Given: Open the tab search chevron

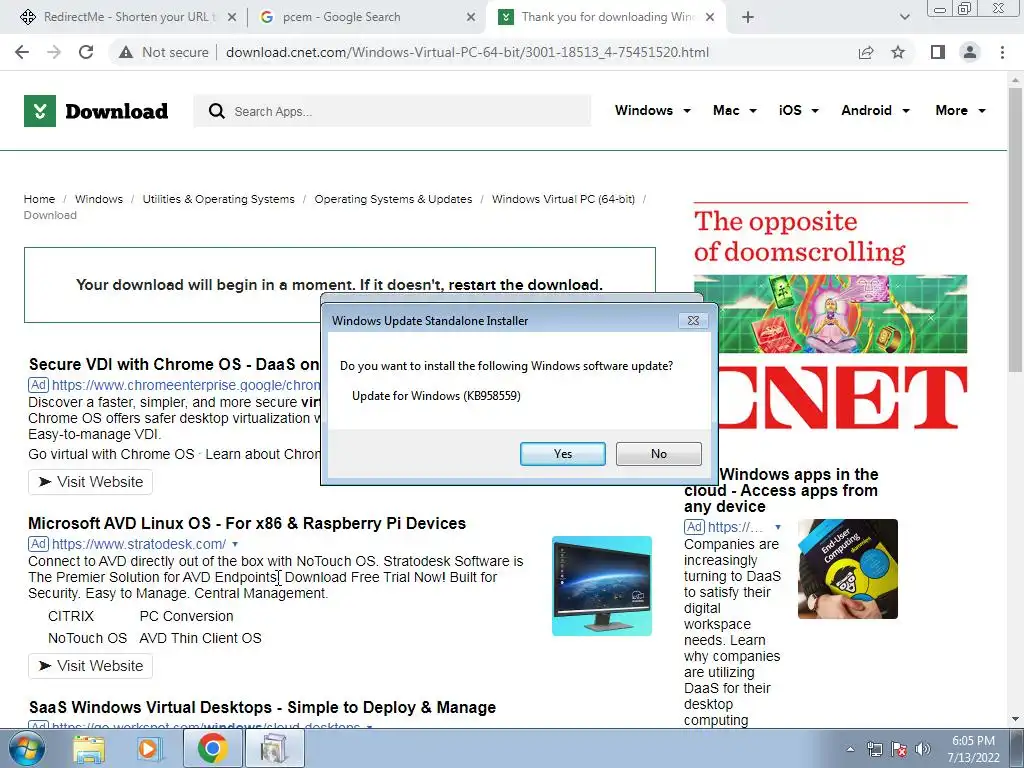Looking at the screenshot, I should coord(904,17).
